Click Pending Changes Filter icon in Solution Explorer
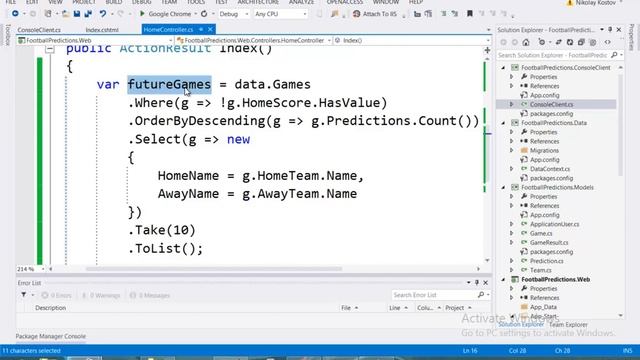Image resolution: width=640 pixels, height=360 pixels. coord(542,42)
